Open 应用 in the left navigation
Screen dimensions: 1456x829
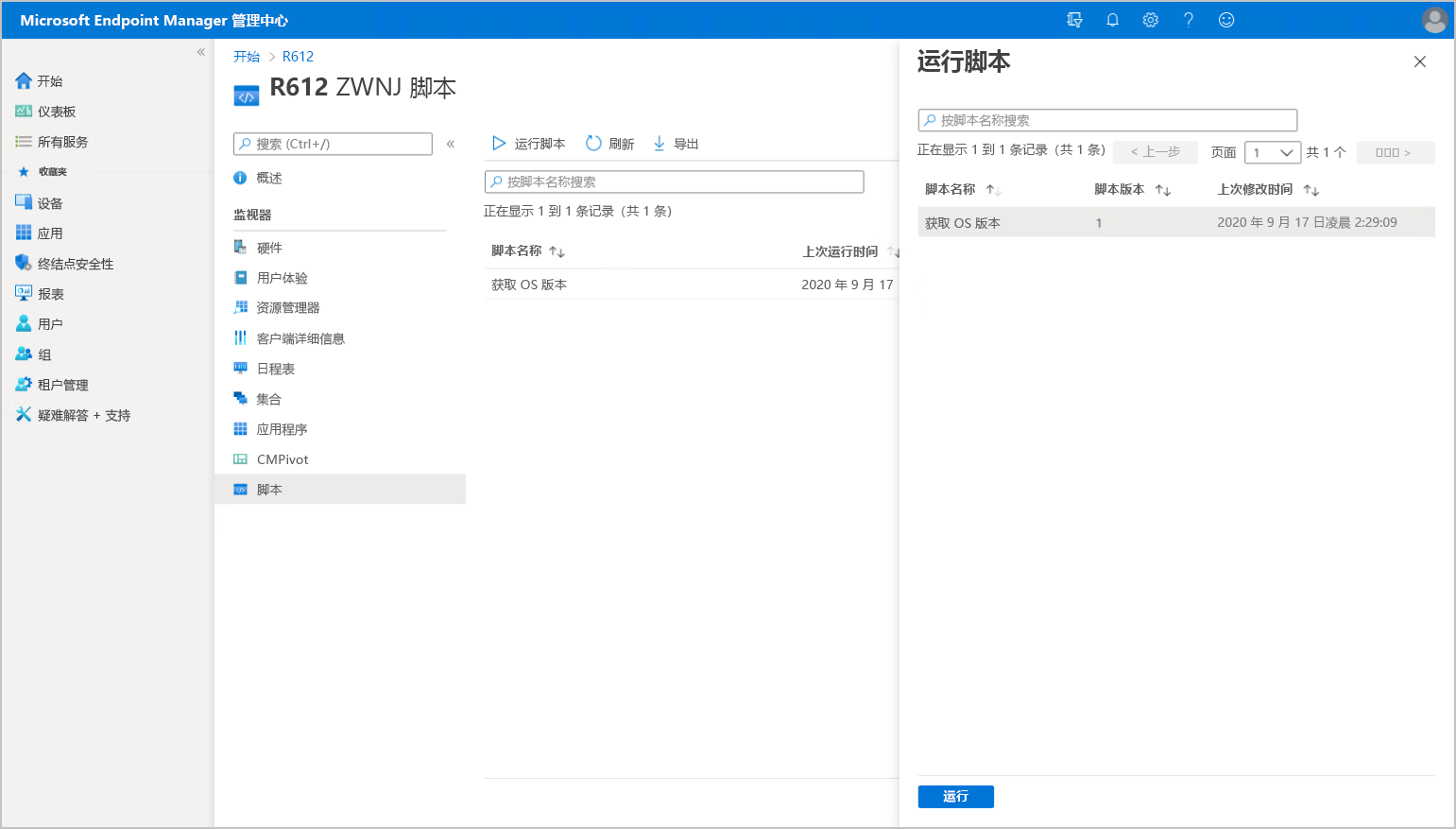click(x=39, y=233)
